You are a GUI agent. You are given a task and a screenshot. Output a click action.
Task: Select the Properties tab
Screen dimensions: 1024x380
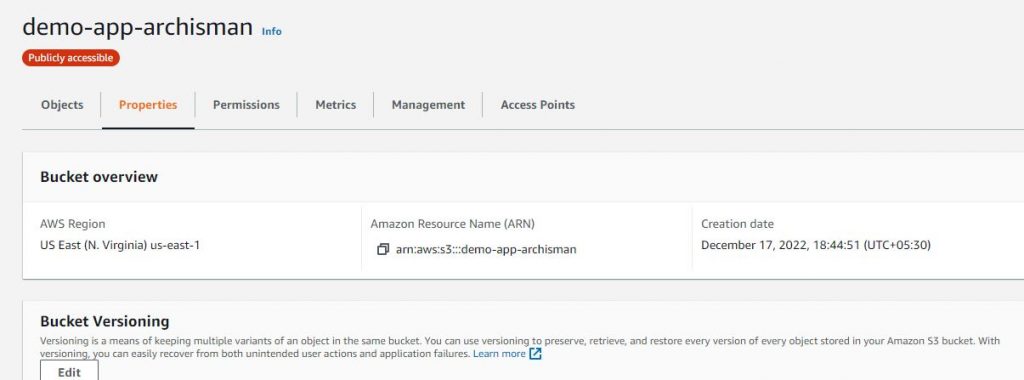tap(148, 104)
